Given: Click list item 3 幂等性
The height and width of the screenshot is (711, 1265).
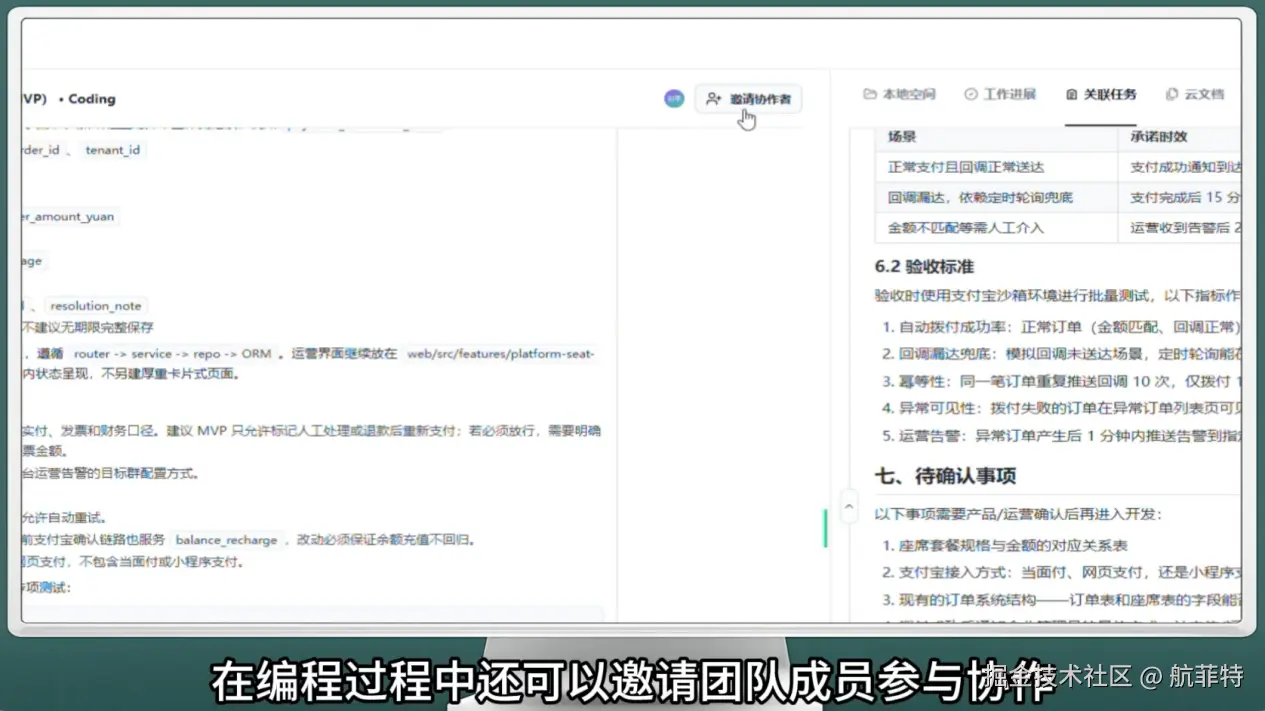Looking at the screenshot, I should click(x=1061, y=381).
